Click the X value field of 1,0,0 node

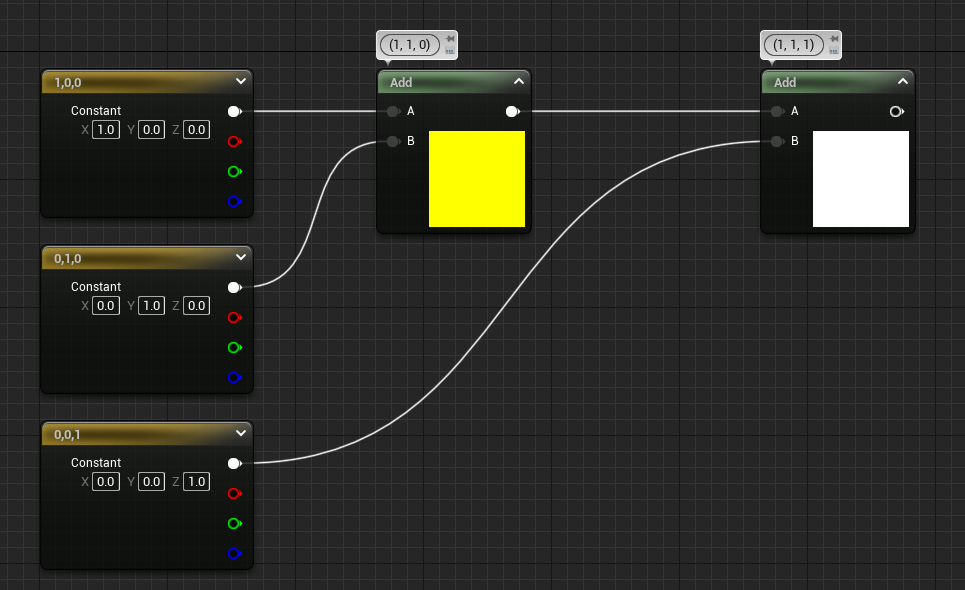coord(105,129)
